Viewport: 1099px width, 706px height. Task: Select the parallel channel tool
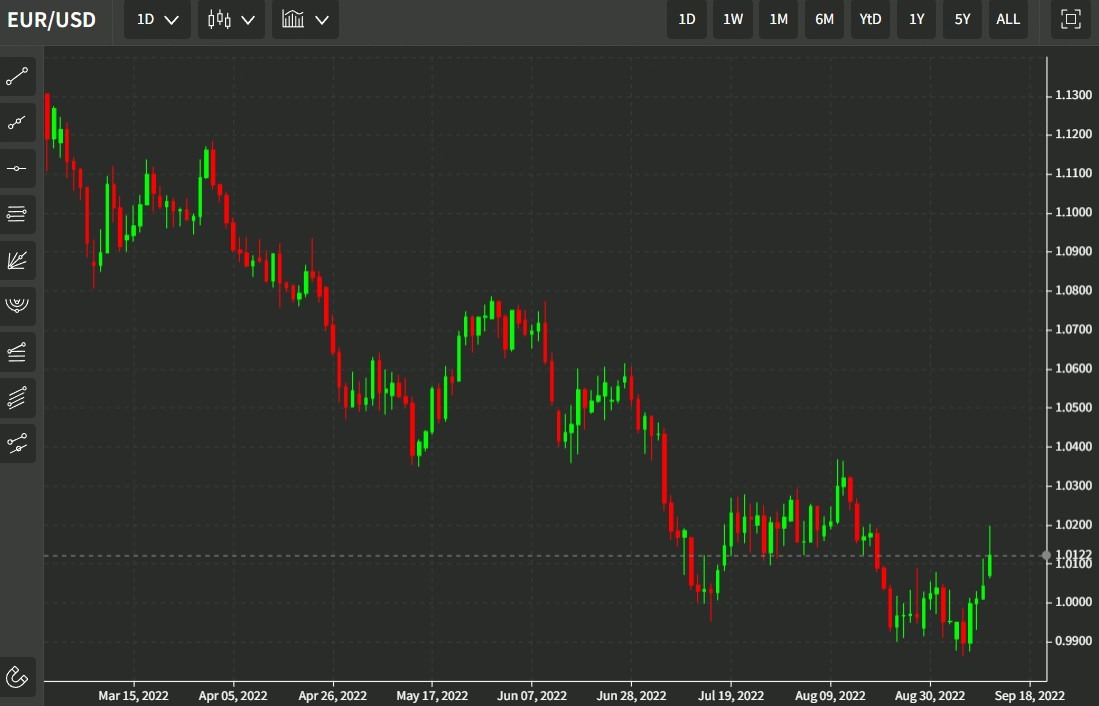click(17, 398)
